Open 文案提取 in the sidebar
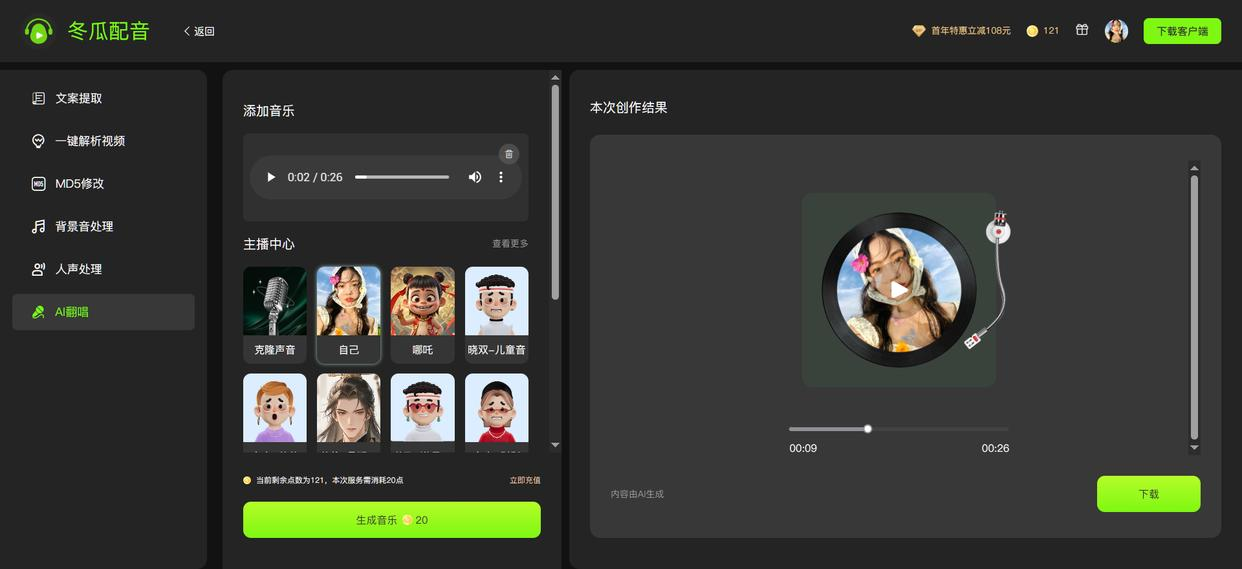Image resolution: width=1242 pixels, height=569 pixels. [79, 98]
